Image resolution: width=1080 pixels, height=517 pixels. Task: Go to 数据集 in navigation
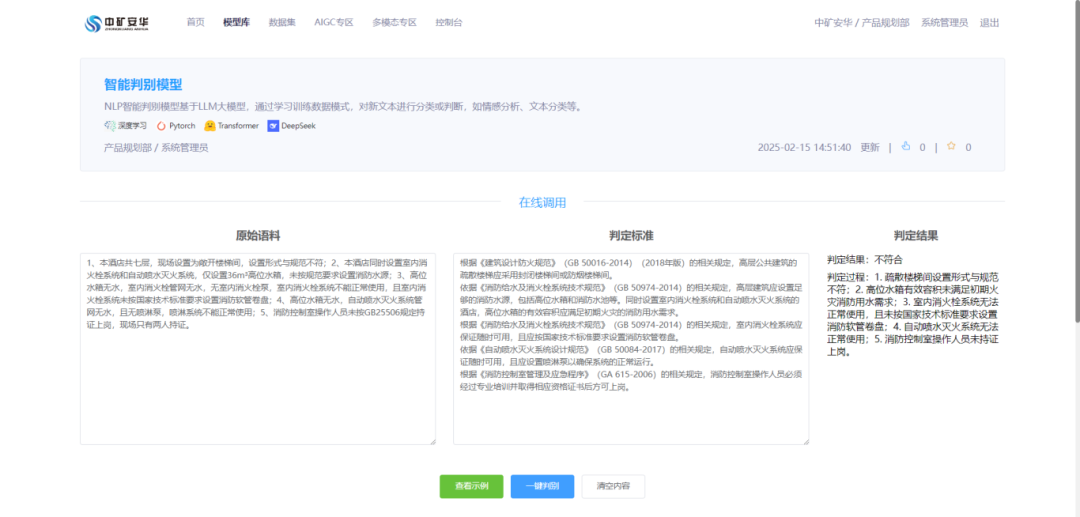282,22
